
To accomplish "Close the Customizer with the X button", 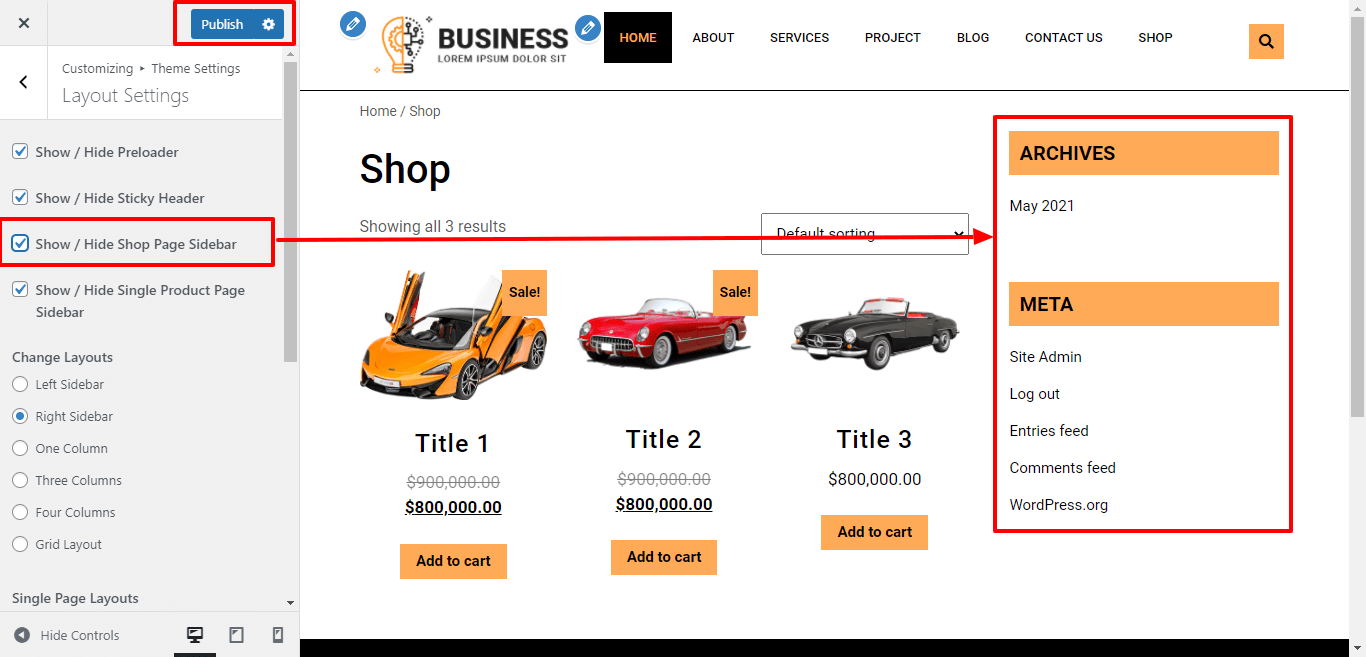I will point(24,23).
